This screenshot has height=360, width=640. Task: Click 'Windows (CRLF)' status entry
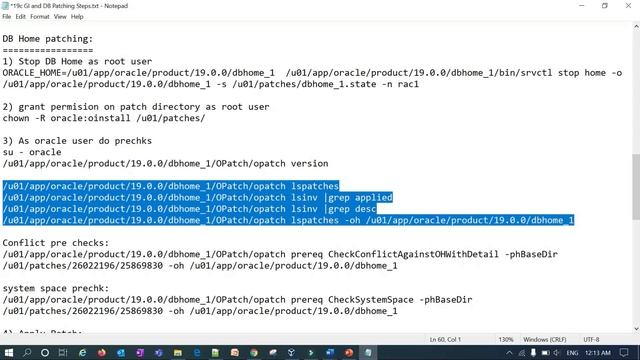pos(544,340)
